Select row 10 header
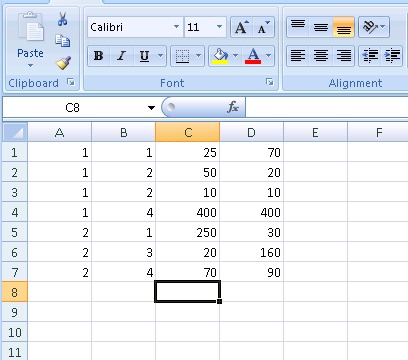This screenshot has width=408, height=360. 15,332
